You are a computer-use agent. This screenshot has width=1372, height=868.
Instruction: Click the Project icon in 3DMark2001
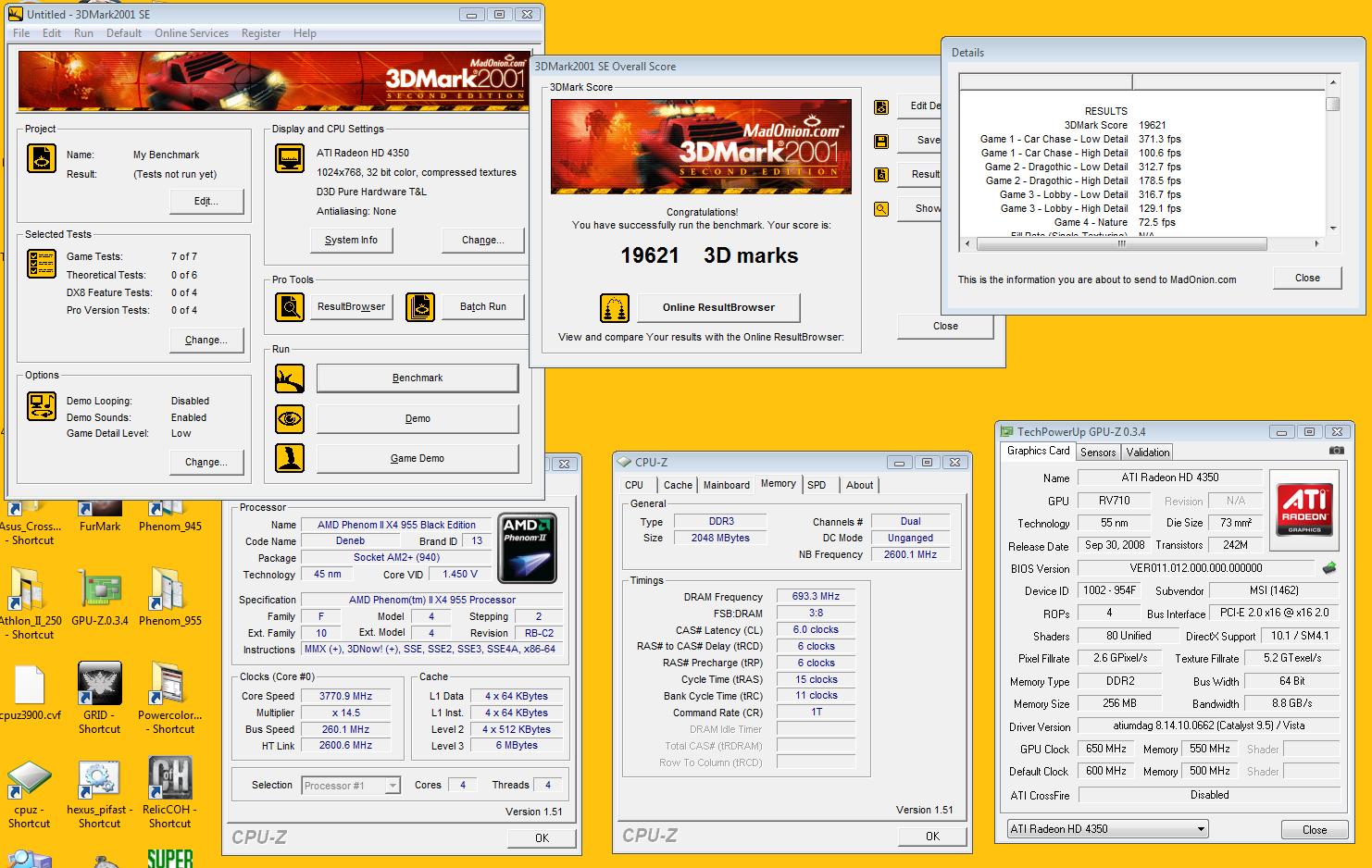click(42, 158)
